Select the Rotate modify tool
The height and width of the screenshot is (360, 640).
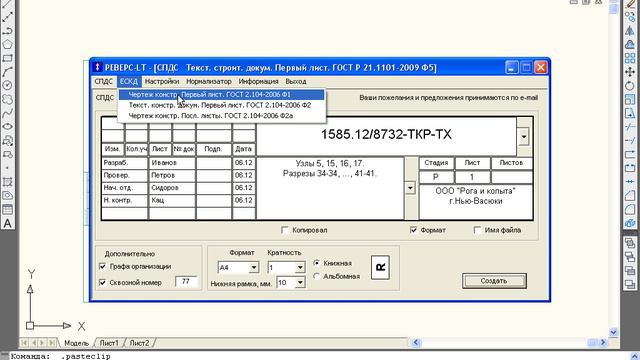630,86
